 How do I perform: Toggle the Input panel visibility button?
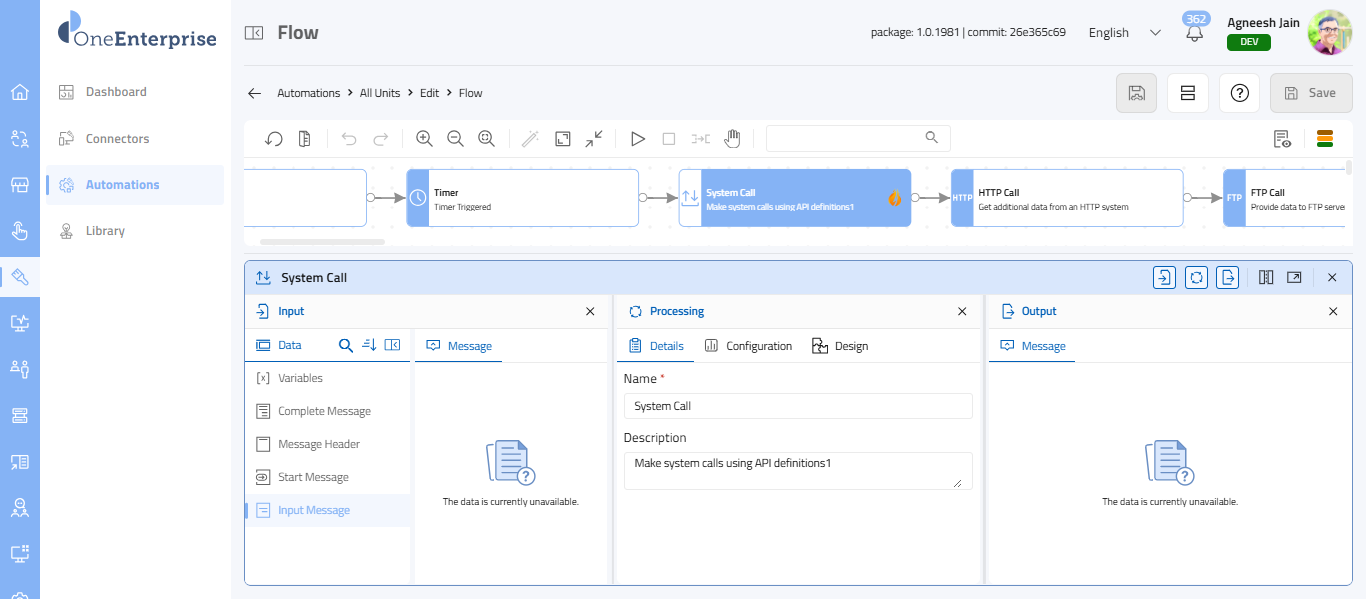(x=1164, y=278)
